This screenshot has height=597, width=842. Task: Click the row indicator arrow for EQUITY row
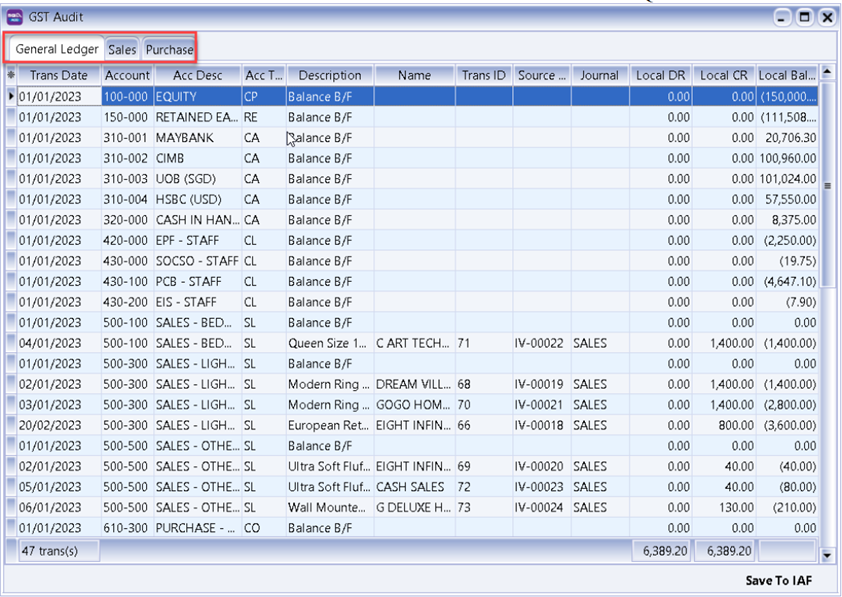click(11, 97)
